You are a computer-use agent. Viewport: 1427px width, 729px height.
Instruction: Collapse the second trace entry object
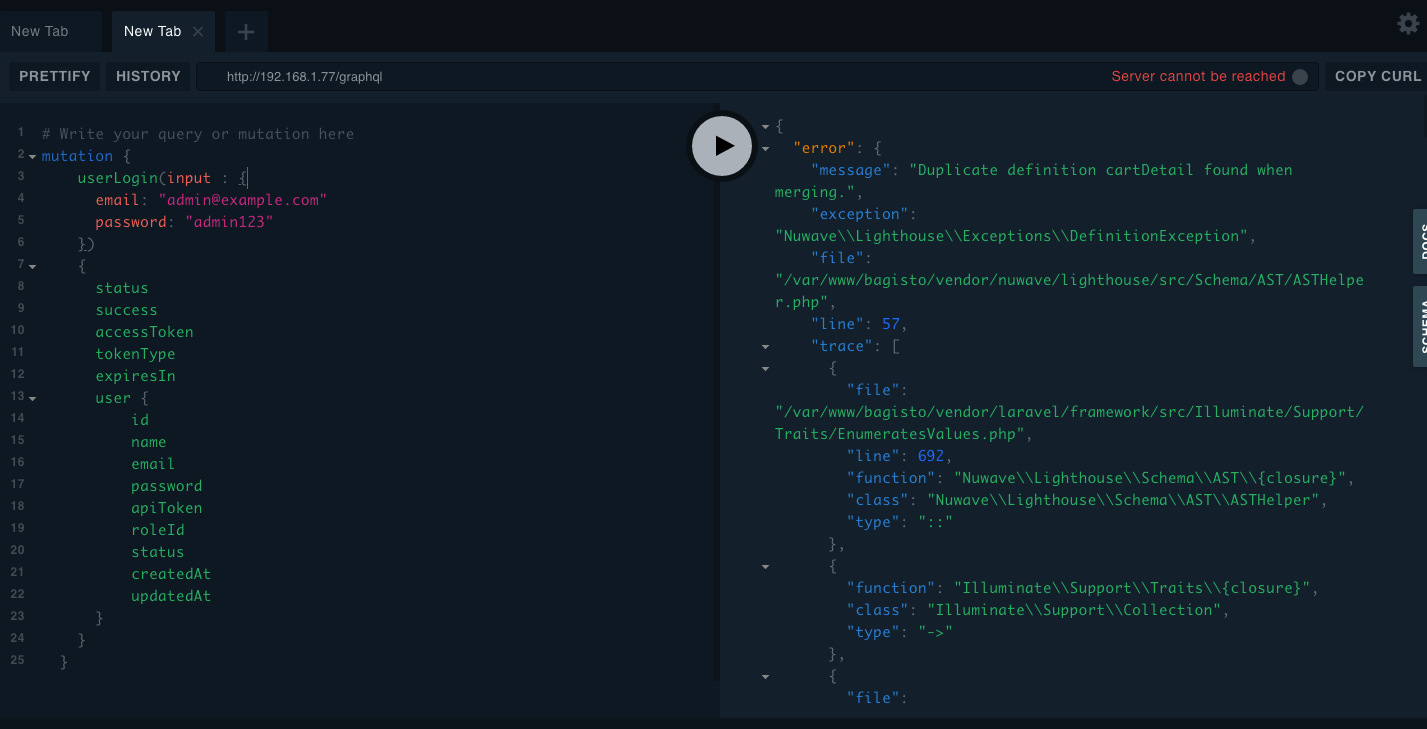coord(765,567)
